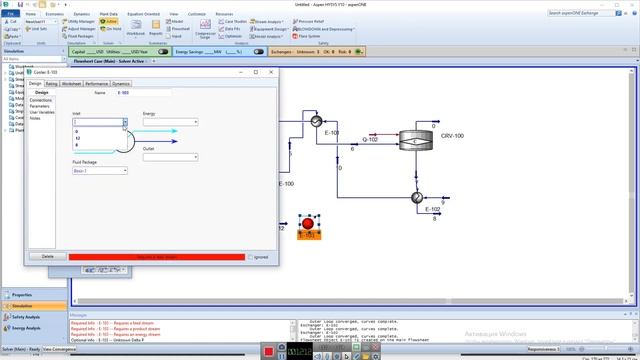Image resolution: width=640 pixels, height=360 pixels.
Task: Check the Ignored checkbox
Action: click(251, 257)
